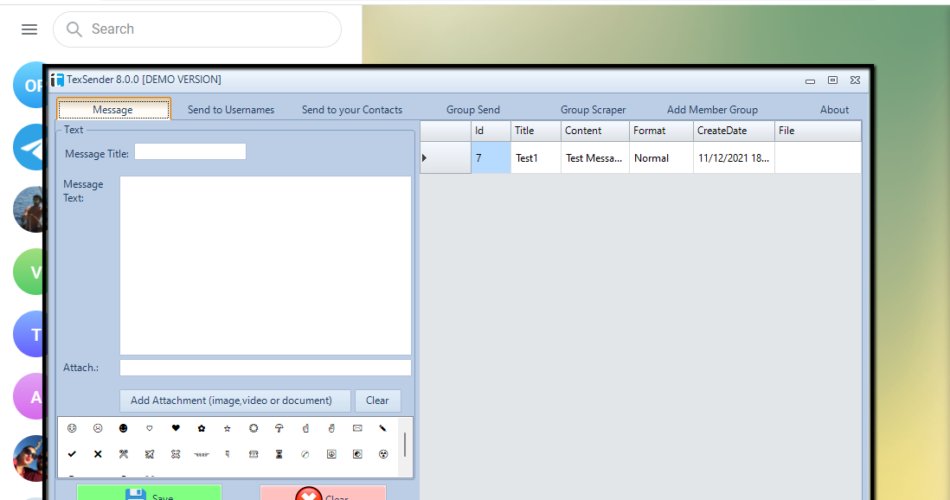Open the Group Scraper tab
950x500 pixels.
[x=593, y=110]
